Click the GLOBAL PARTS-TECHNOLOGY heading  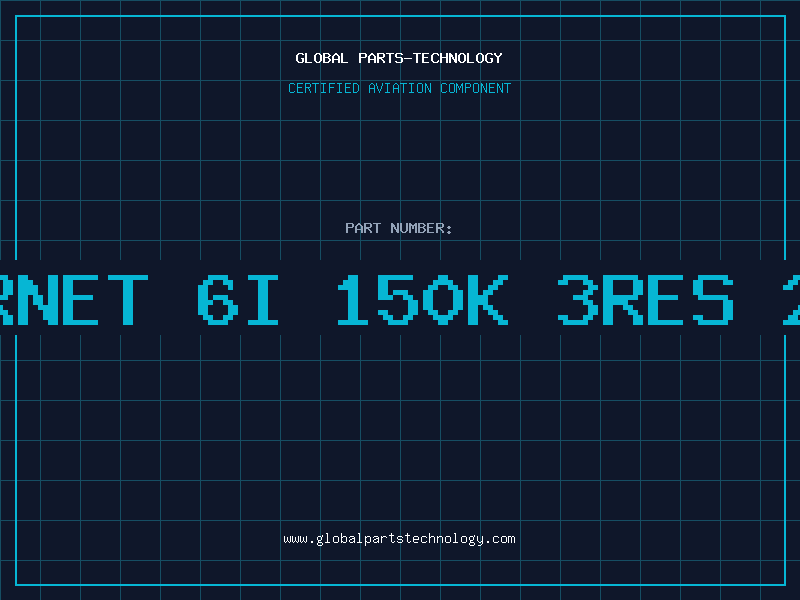click(399, 58)
